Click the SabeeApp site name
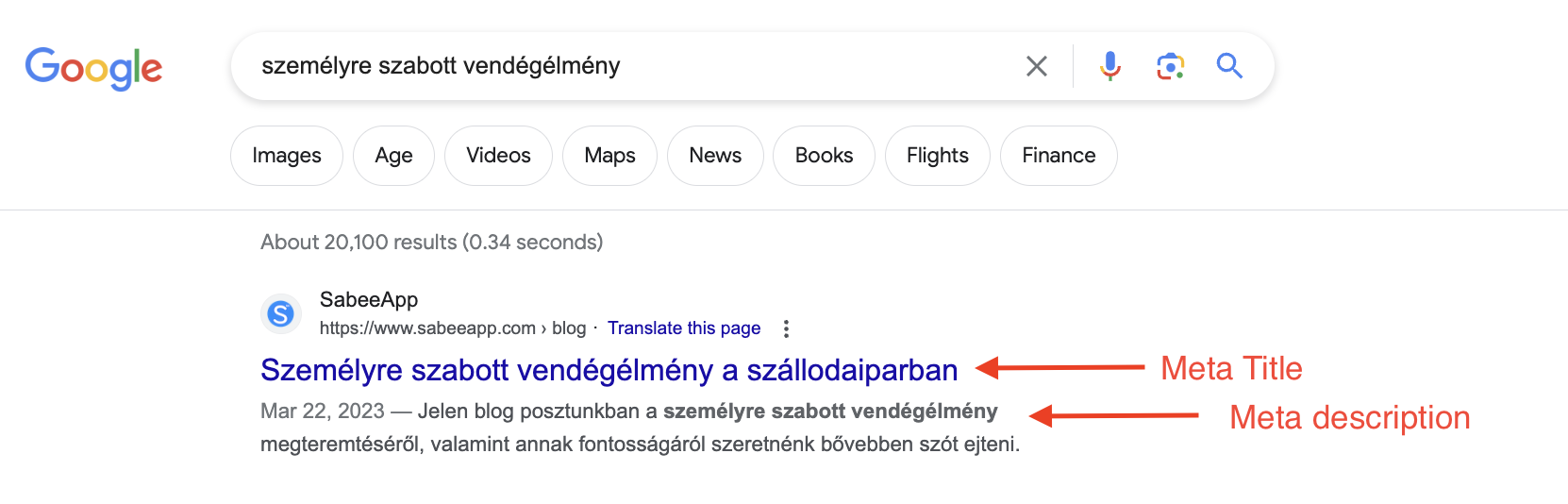Viewport: 1568px width, 504px height. click(x=369, y=299)
